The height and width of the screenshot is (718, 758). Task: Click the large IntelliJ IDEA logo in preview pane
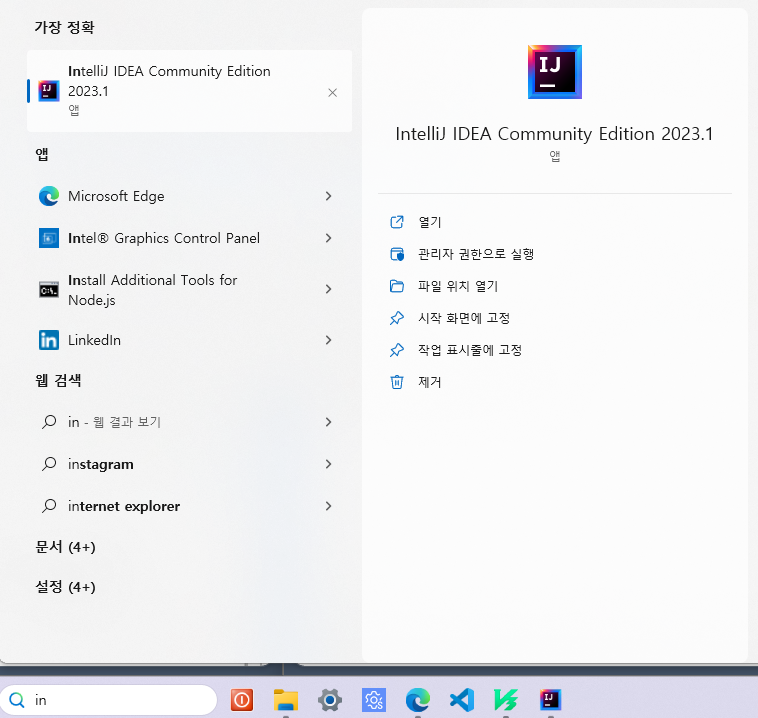pos(554,72)
